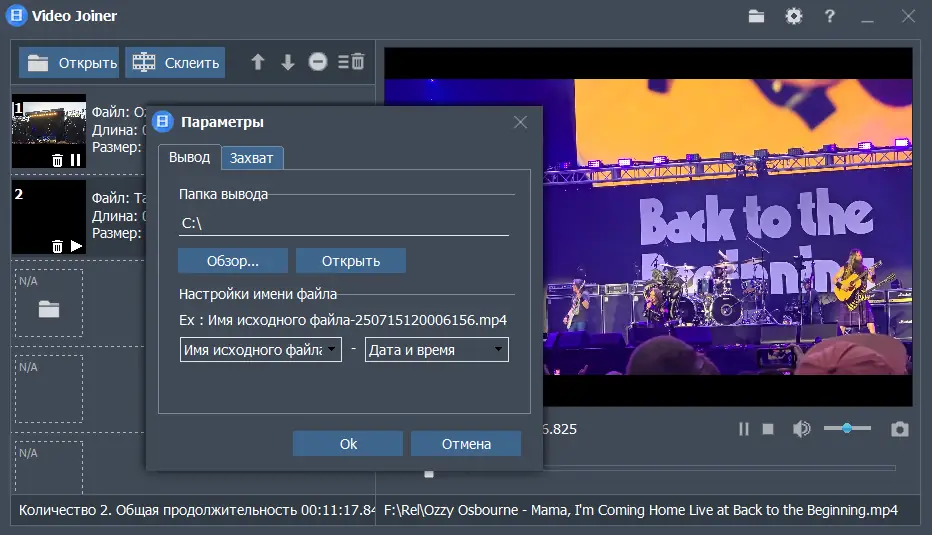Click the Количество 2 status text
Screen dimensions: 932x535
tap(197, 510)
